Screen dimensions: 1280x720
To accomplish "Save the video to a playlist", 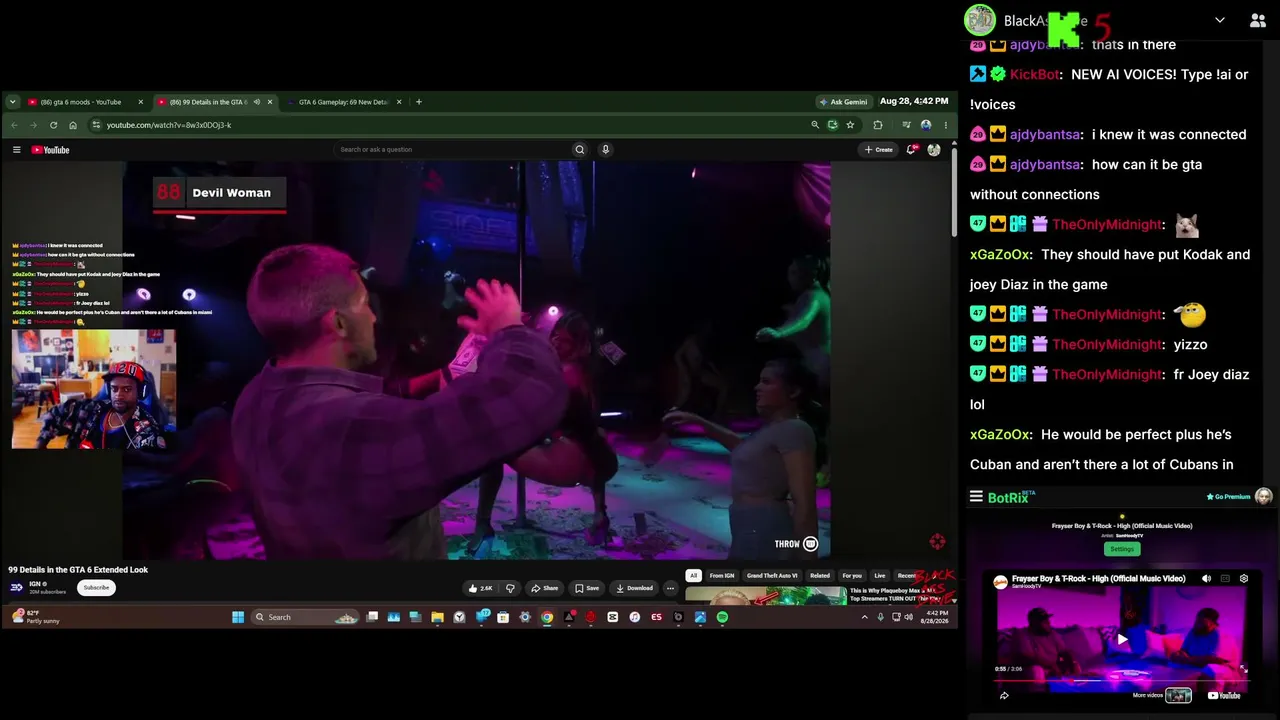I will 587,588.
